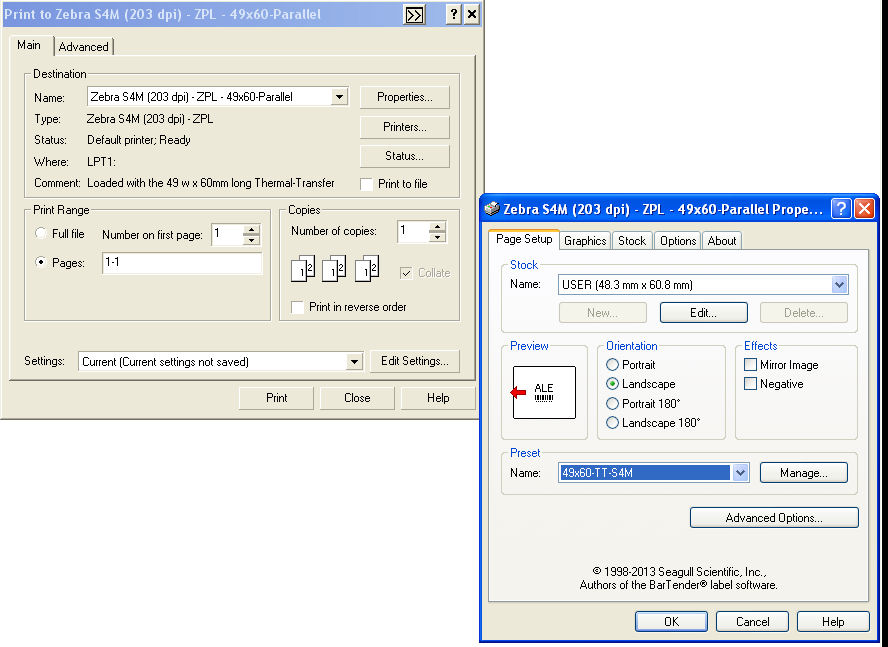The image size is (888, 647).
Task: Select Portrait orientation
Action: (x=612, y=365)
